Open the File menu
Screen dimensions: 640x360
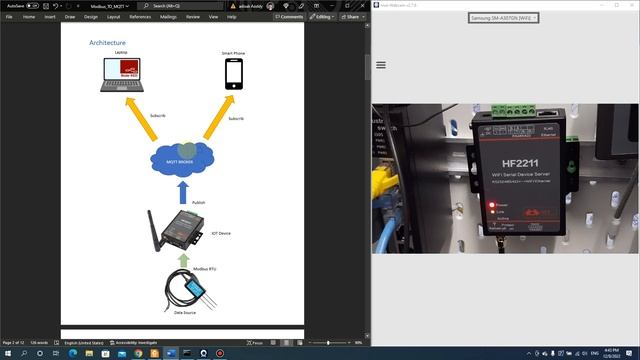tap(9, 17)
